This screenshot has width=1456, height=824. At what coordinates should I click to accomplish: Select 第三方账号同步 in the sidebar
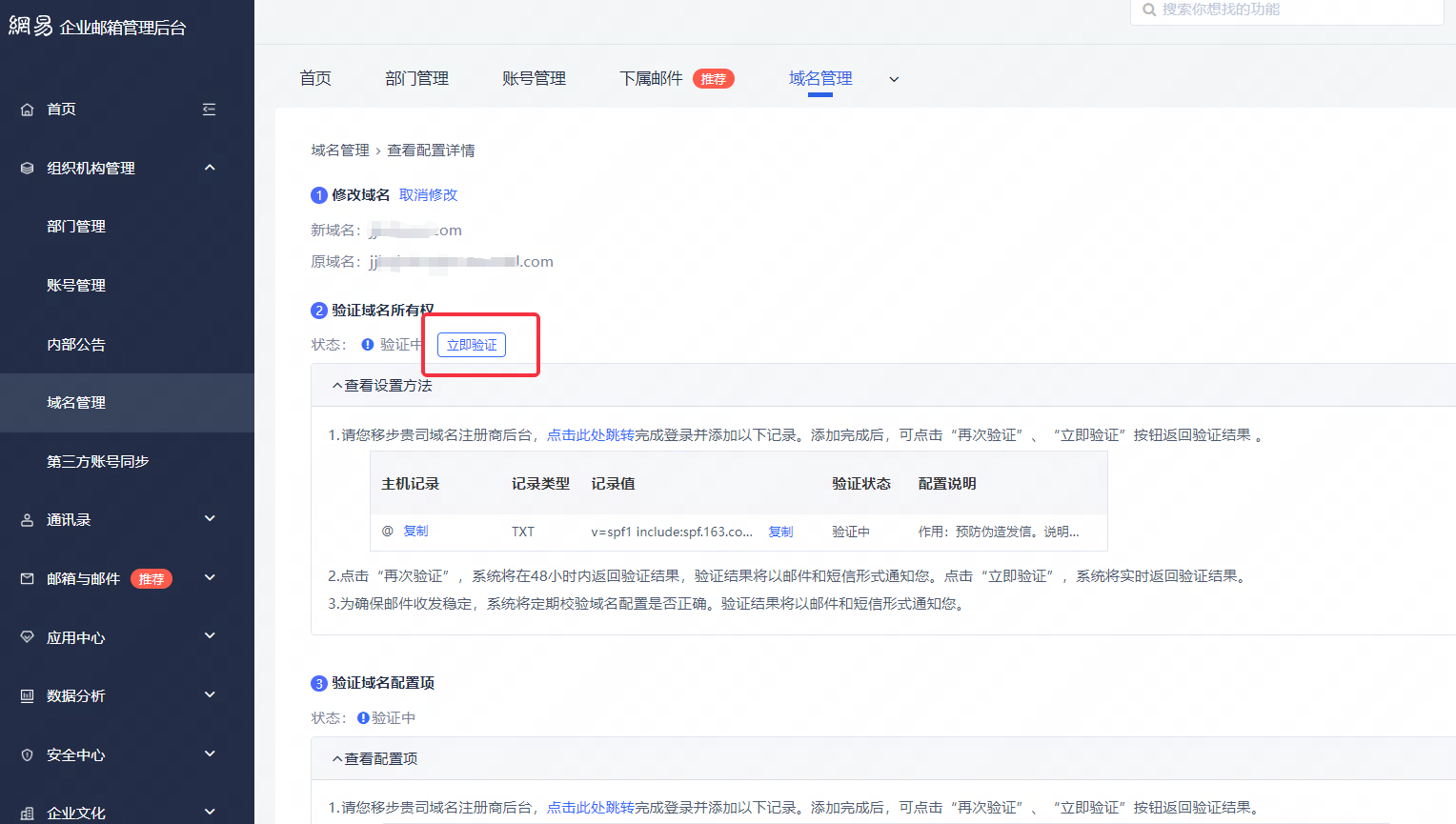pyautogui.click(x=98, y=462)
